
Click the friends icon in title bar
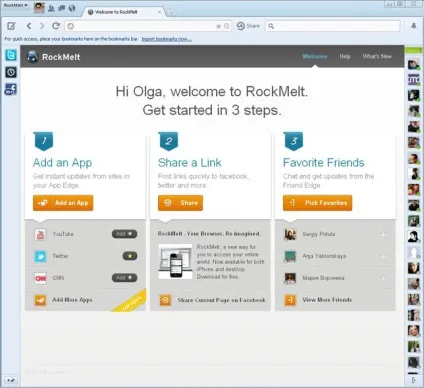point(51,8)
